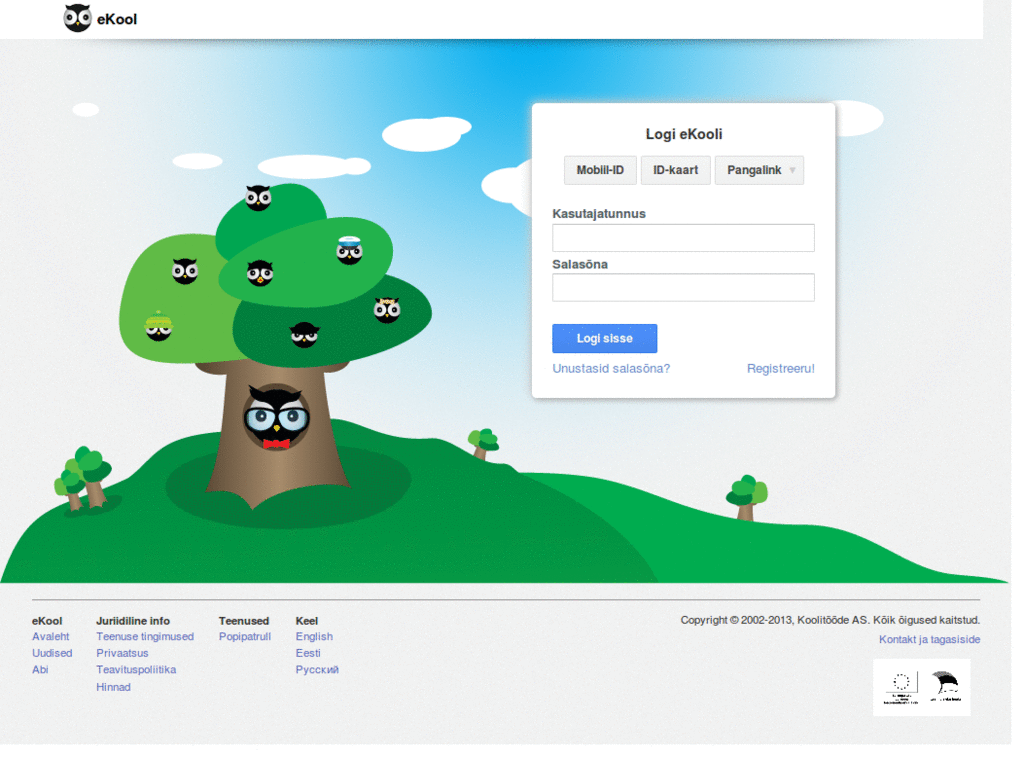The width and height of the screenshot is (1024, 757).
Task: Choose Mobiil-ID login method
Action: click(x=600, y=170)
